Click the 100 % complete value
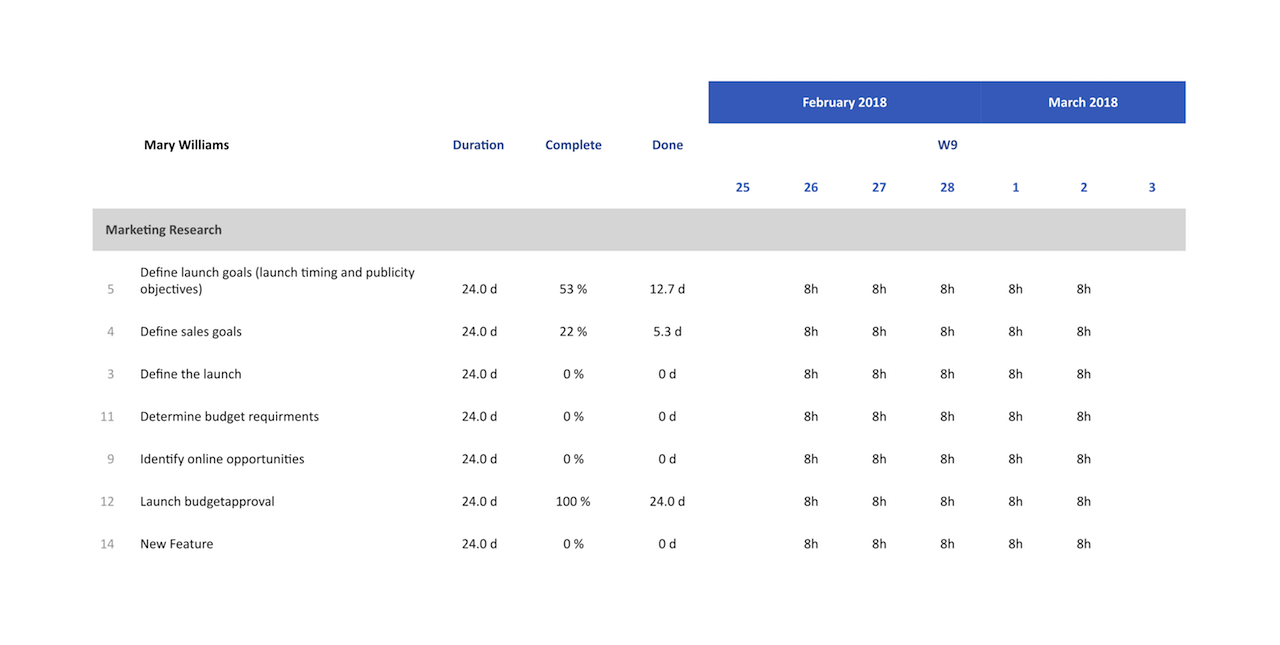 (573, 502)
